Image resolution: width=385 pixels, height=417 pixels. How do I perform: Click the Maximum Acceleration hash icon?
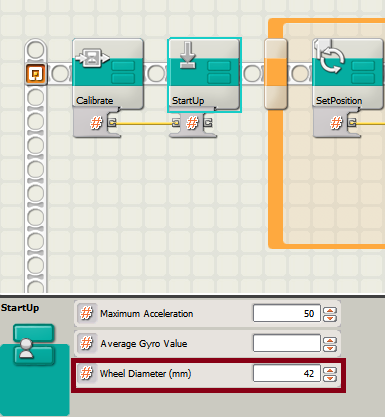pyautogui.click(x=86, y=313)
